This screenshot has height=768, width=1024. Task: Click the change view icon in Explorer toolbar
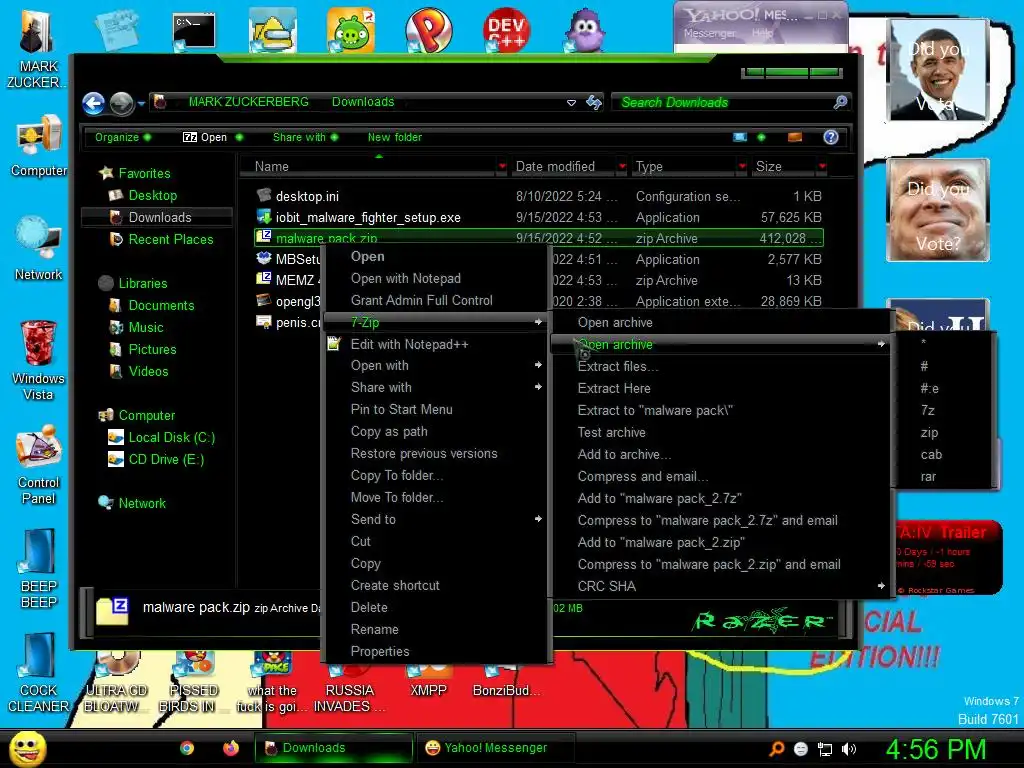tap(740, 137)
